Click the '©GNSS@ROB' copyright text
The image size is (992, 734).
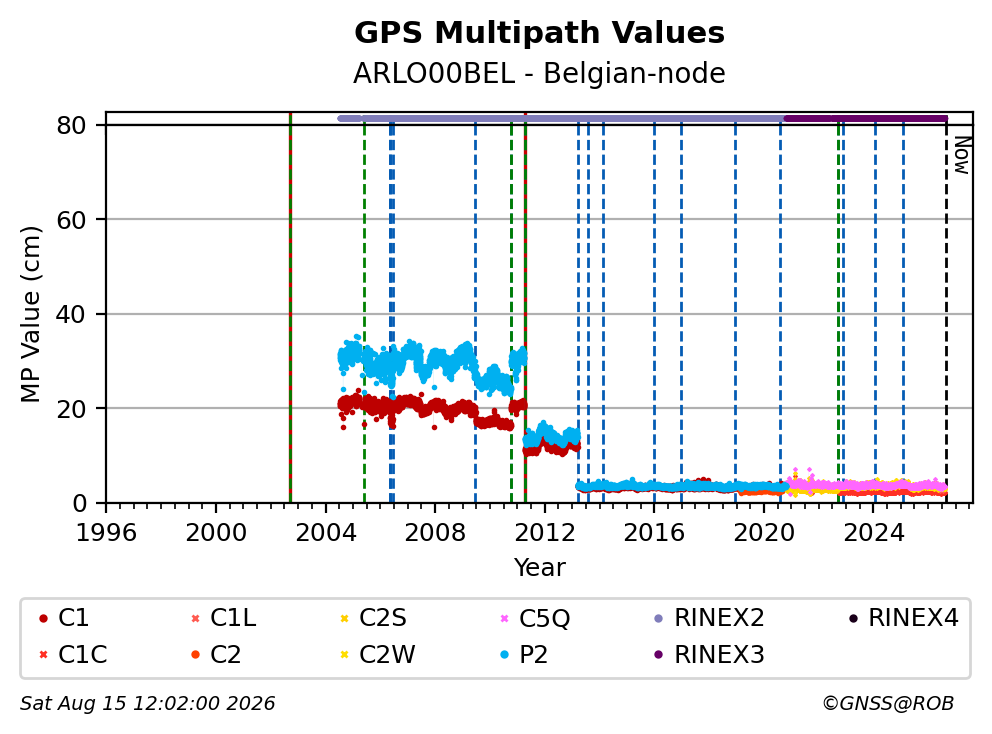pos(888,704)
